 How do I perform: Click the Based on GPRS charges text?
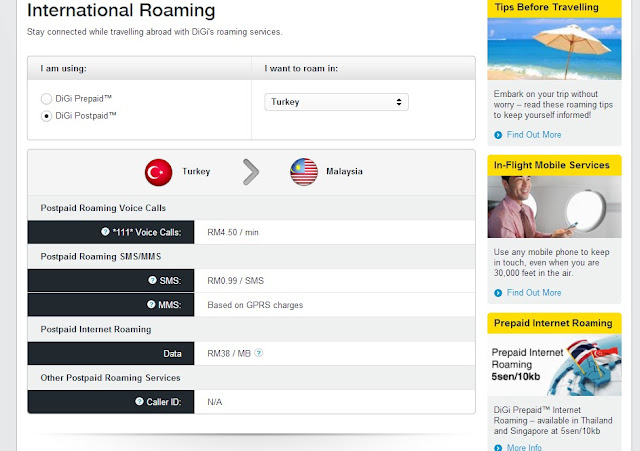[x=255, y=305]
